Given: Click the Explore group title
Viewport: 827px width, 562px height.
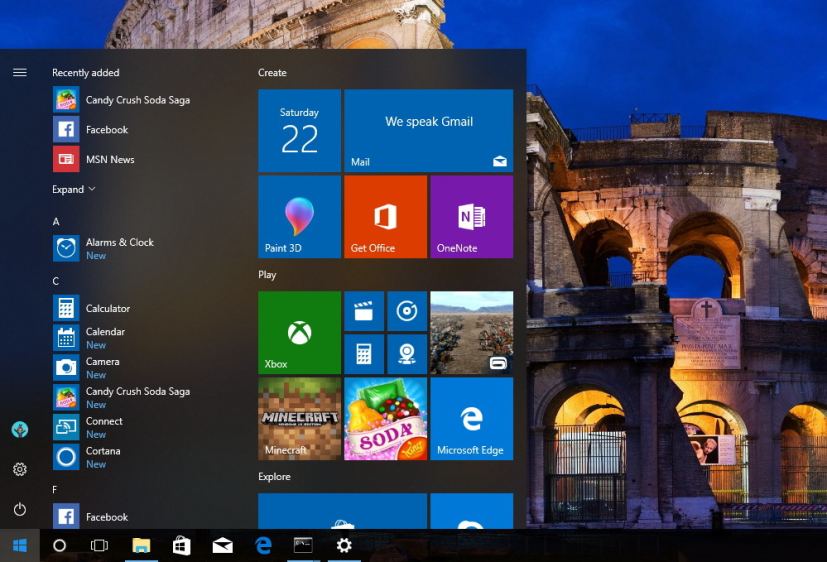Looking at the screenshot, I should point(274,477).
